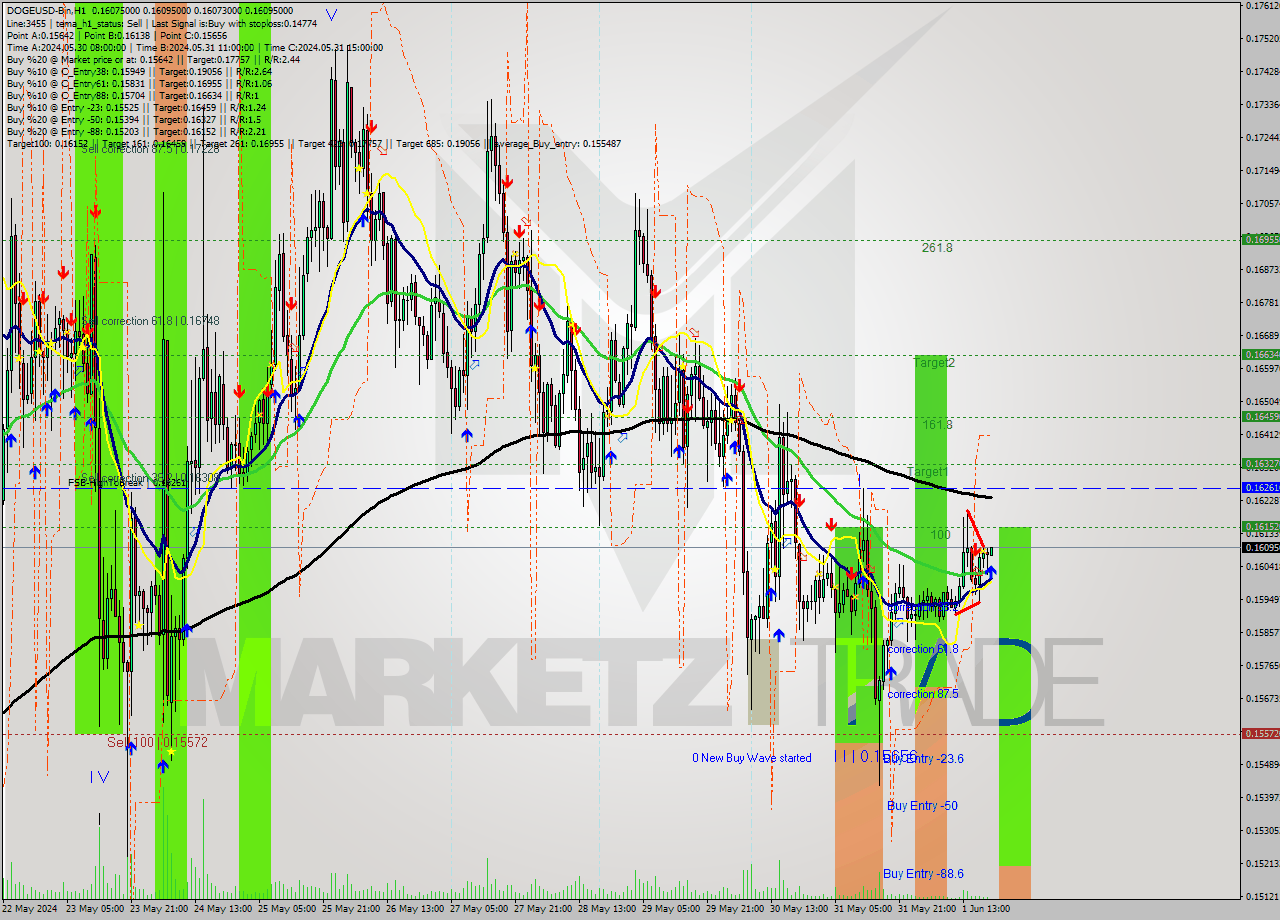Click the '25 May 21:00' time label
1280x920 pixels.
pos(351,909)
